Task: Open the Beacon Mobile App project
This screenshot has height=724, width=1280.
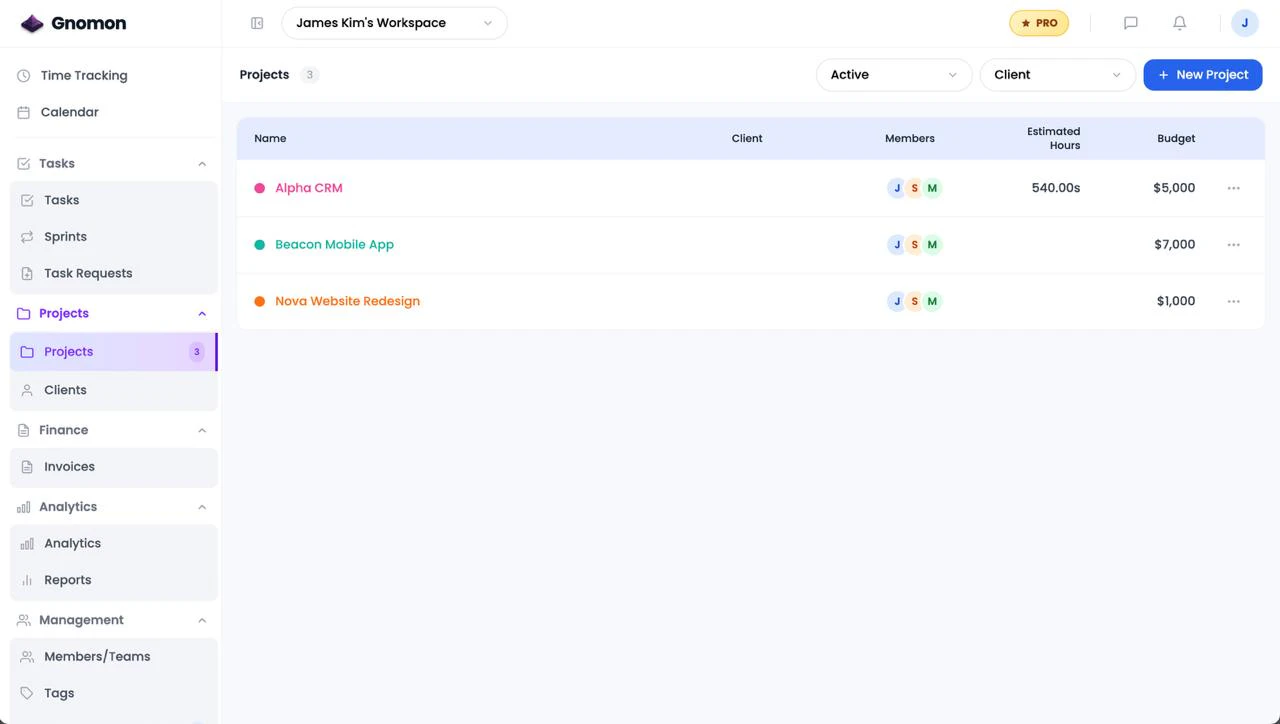Action: [335, 244]
